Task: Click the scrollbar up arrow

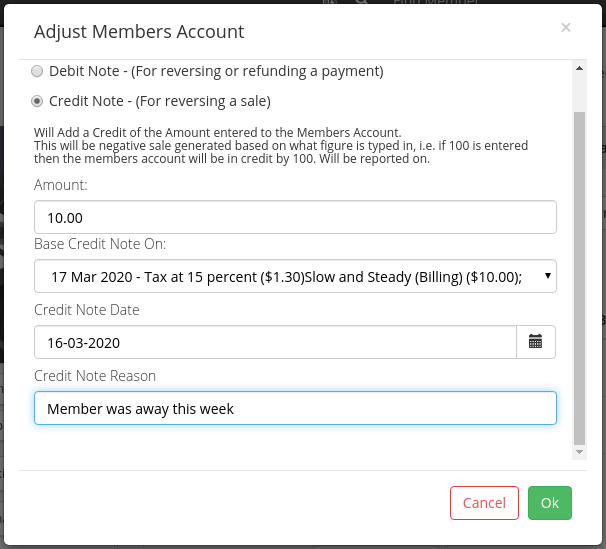Action: click(579, 69)
